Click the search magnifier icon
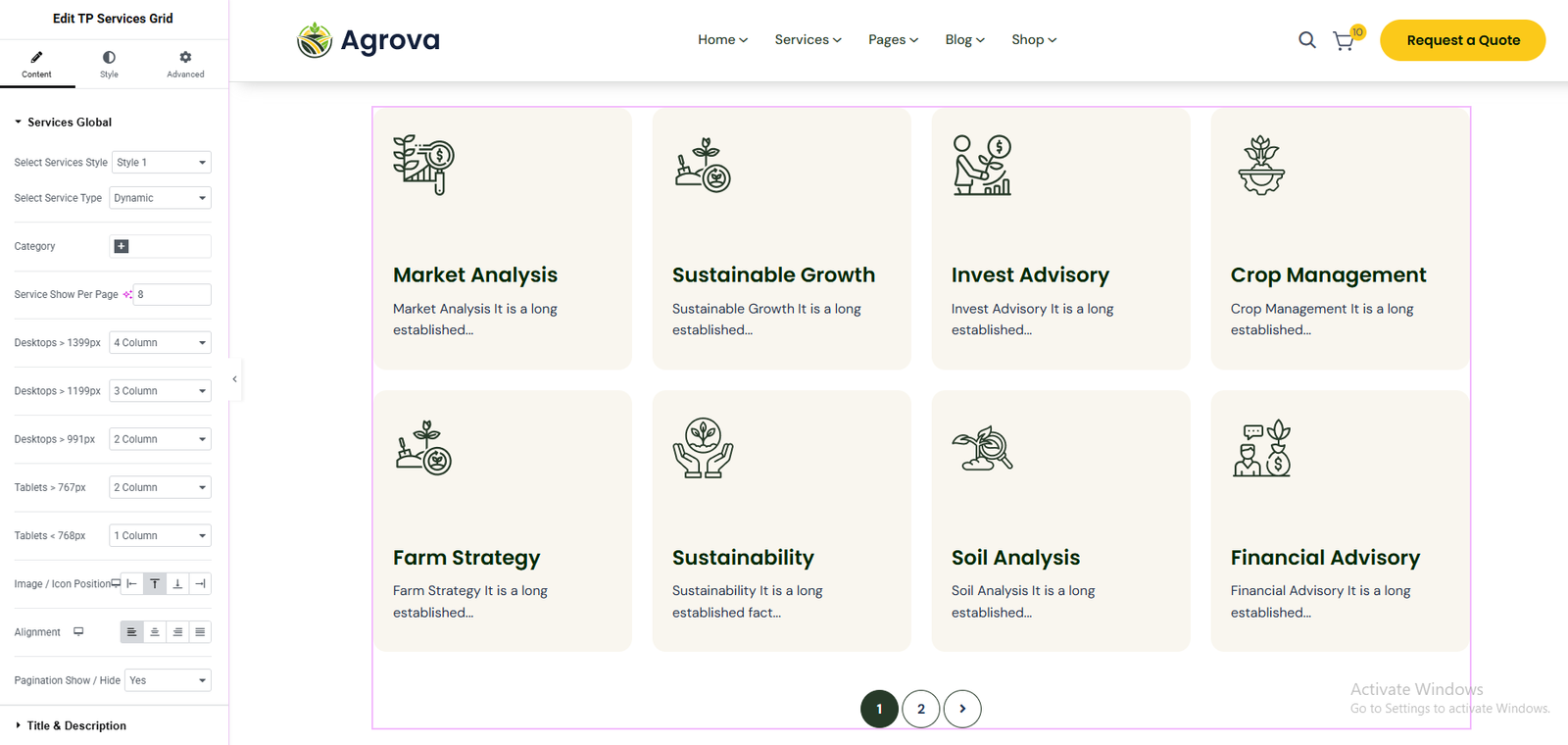Image resolution: width=1568 pixels, height=745 pixels. click(1306, 40)
